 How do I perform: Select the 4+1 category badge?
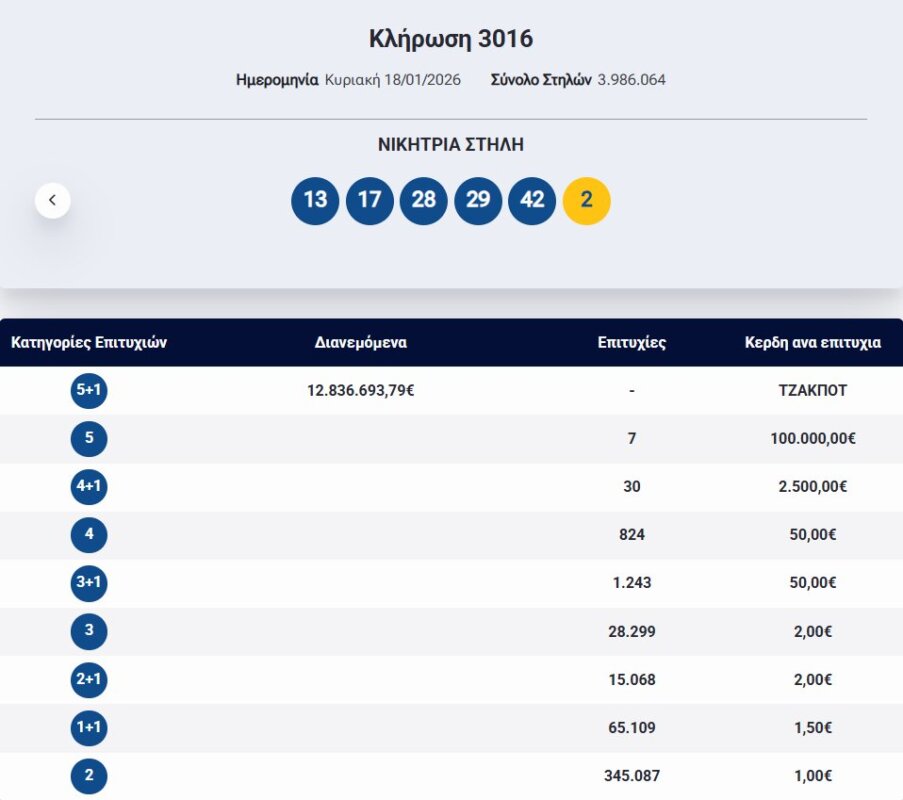click(x=89, y=487)
